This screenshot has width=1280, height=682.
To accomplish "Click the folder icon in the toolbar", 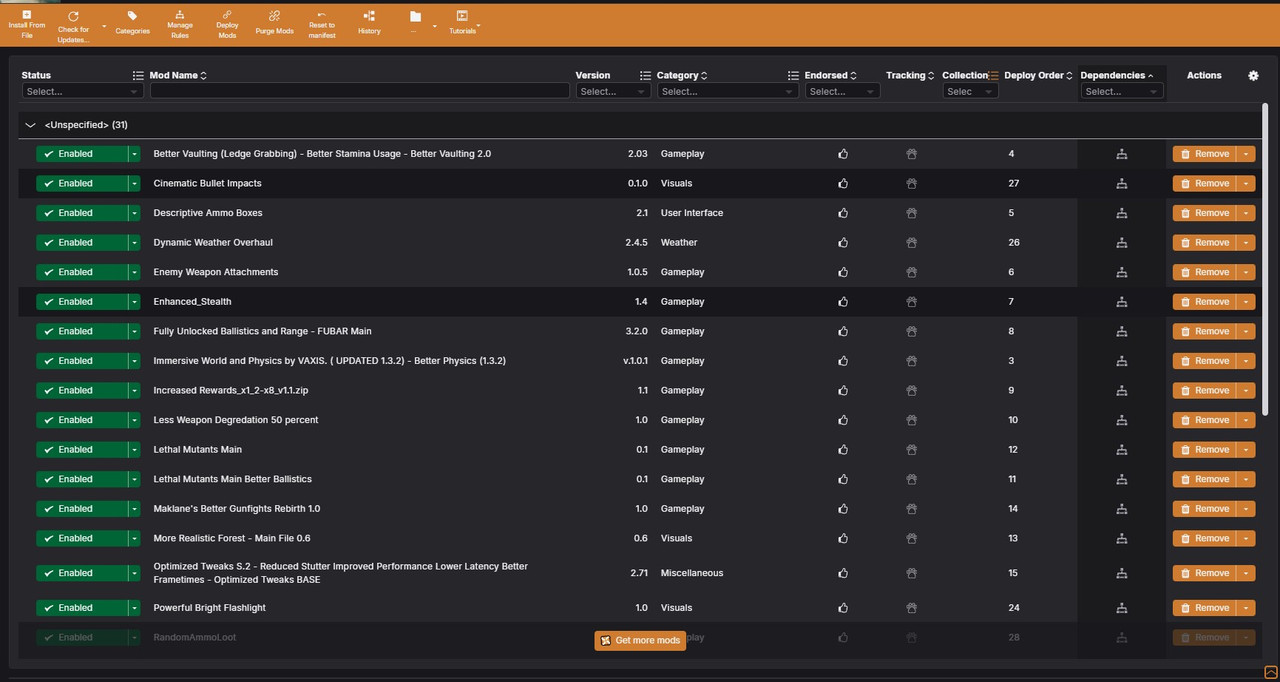I will pos(416,16).
